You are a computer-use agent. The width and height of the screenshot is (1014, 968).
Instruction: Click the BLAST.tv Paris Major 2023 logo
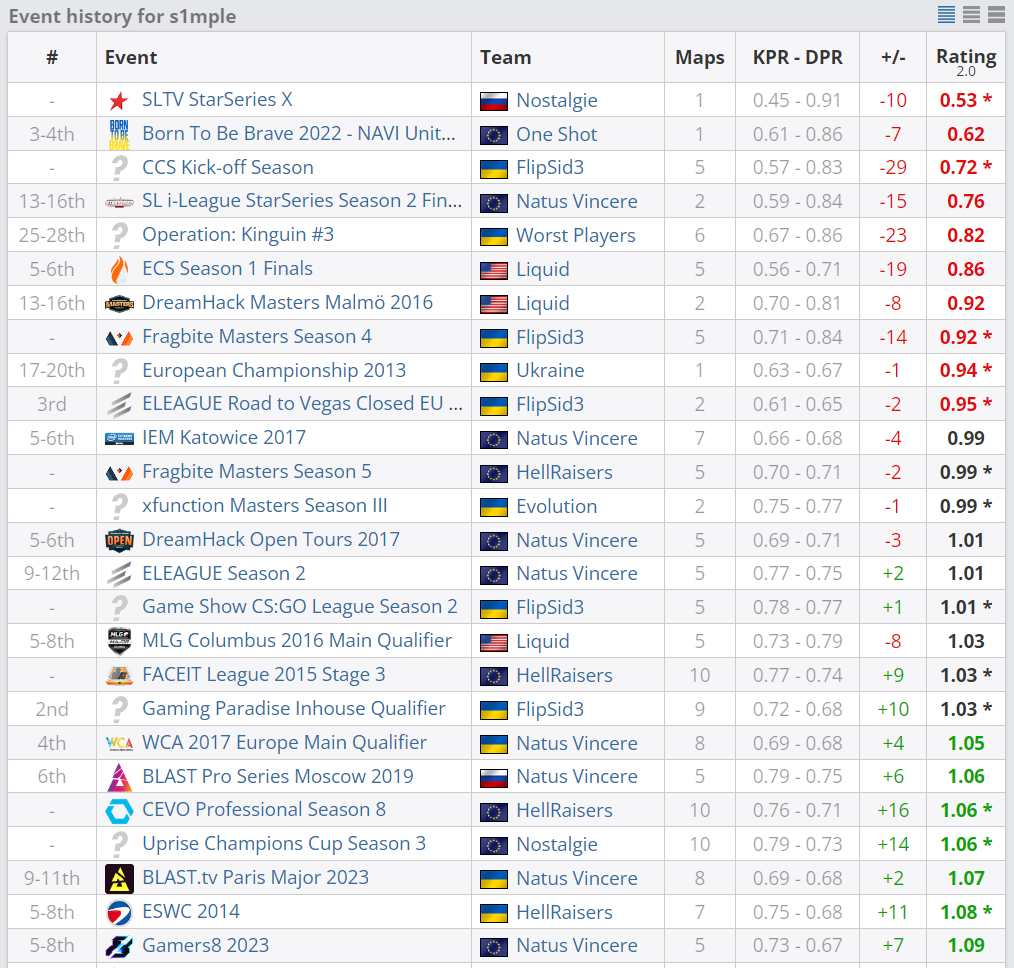pos(119,878)
